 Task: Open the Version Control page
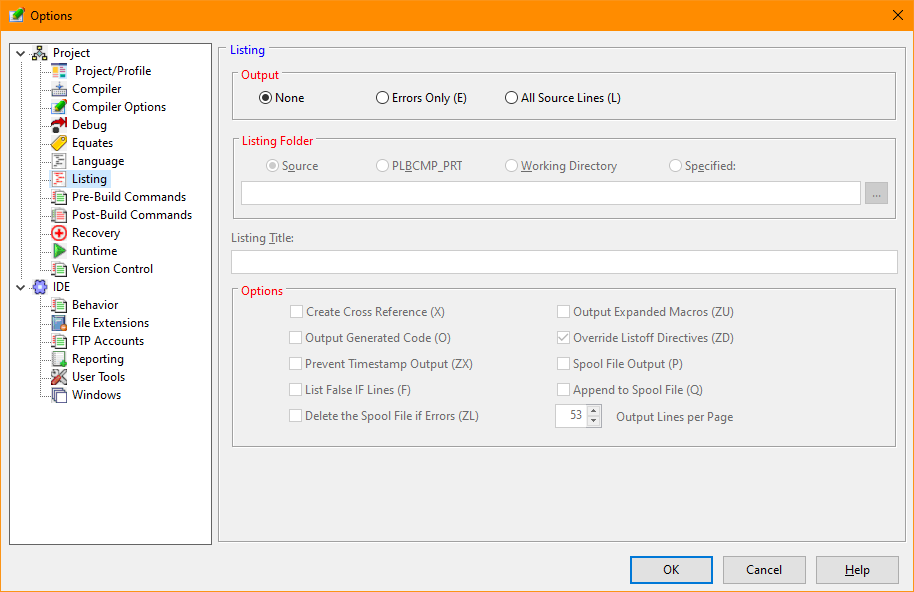click(112, 269)
